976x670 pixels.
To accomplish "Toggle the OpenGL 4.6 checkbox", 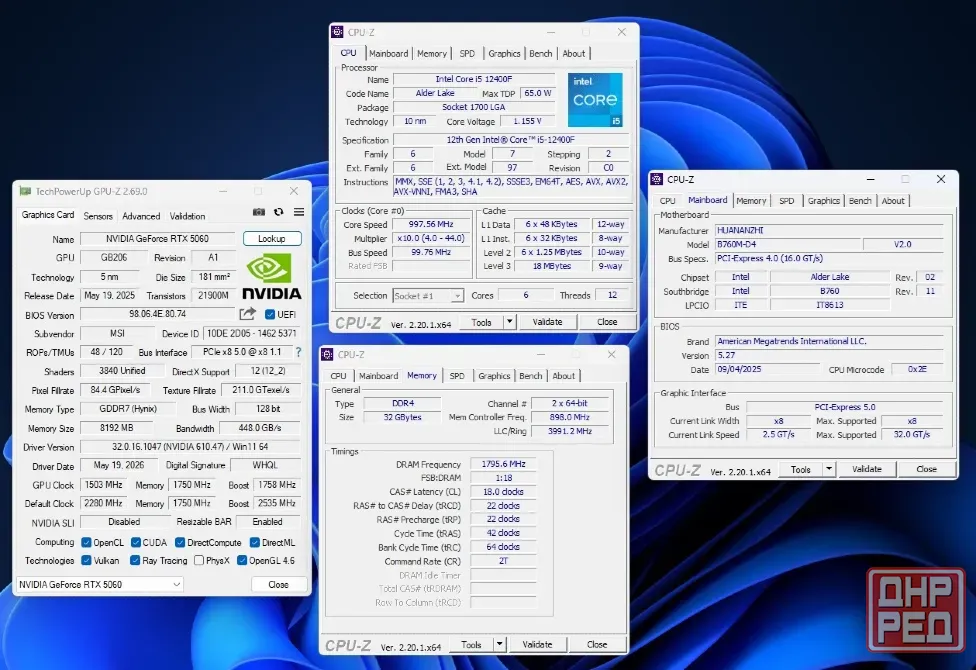I will pos(242,560).
